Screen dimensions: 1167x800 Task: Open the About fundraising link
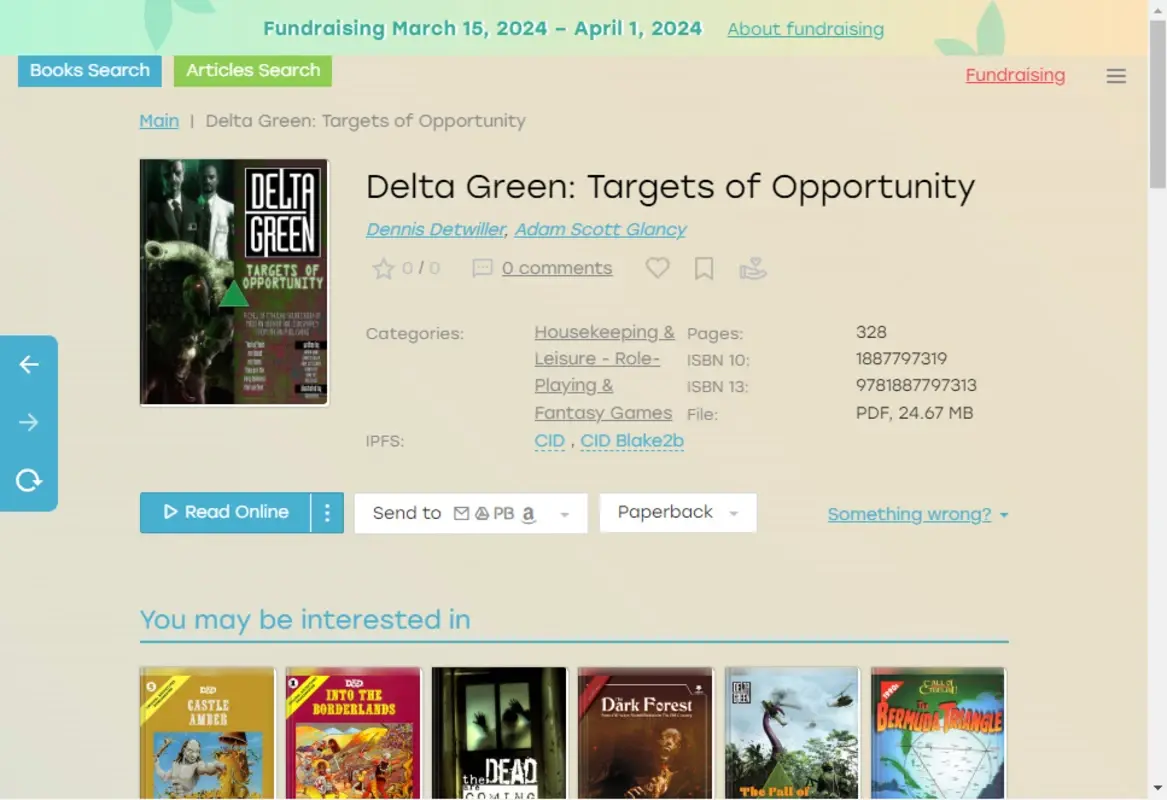805,28
